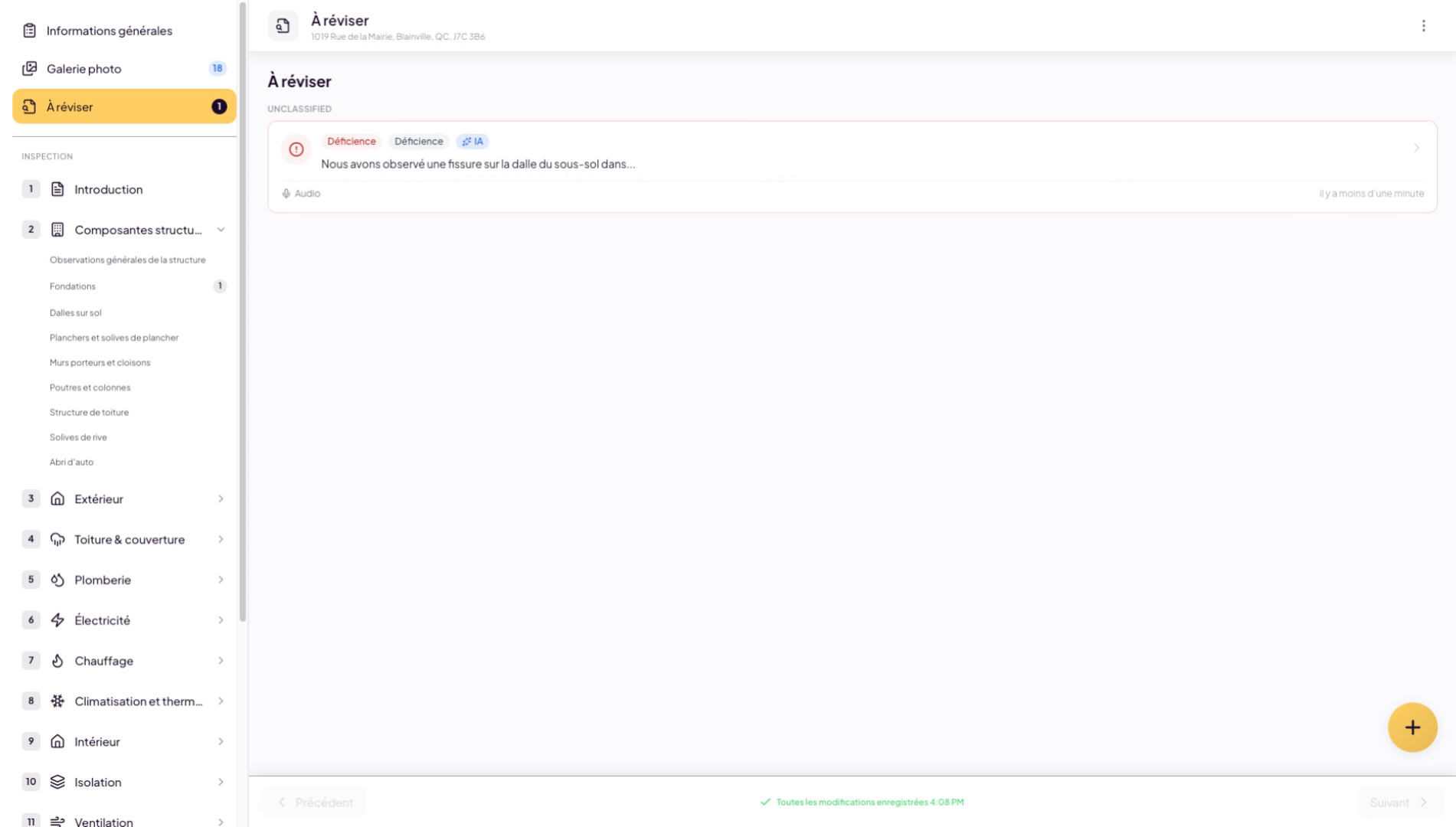The image size is (1456, 827).
Task: Open the deficiency card chevron arrow
Action: point(1416,149)
